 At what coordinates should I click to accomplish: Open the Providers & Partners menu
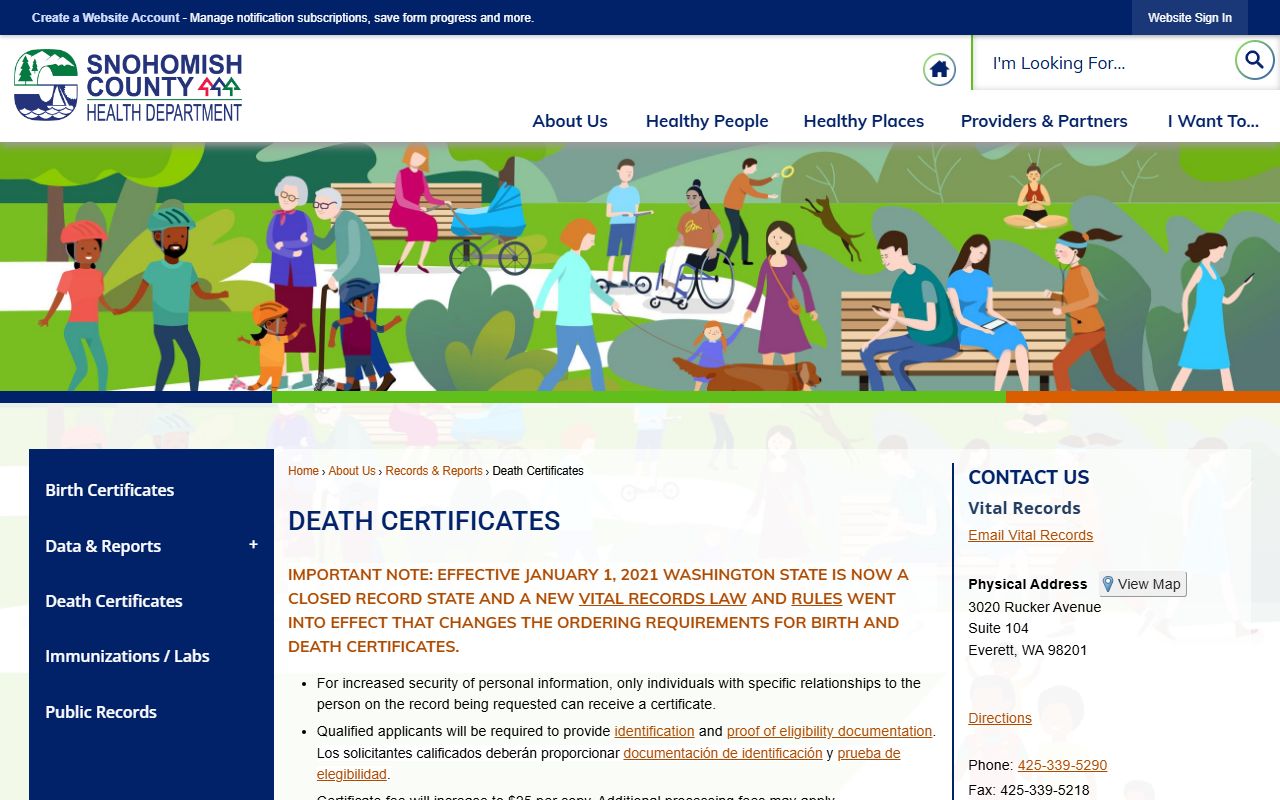[1044, 121]
